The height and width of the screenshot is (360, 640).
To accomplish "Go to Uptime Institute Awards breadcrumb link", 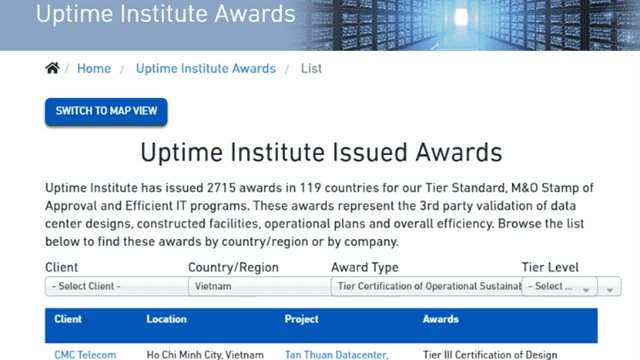I will 206,69.
